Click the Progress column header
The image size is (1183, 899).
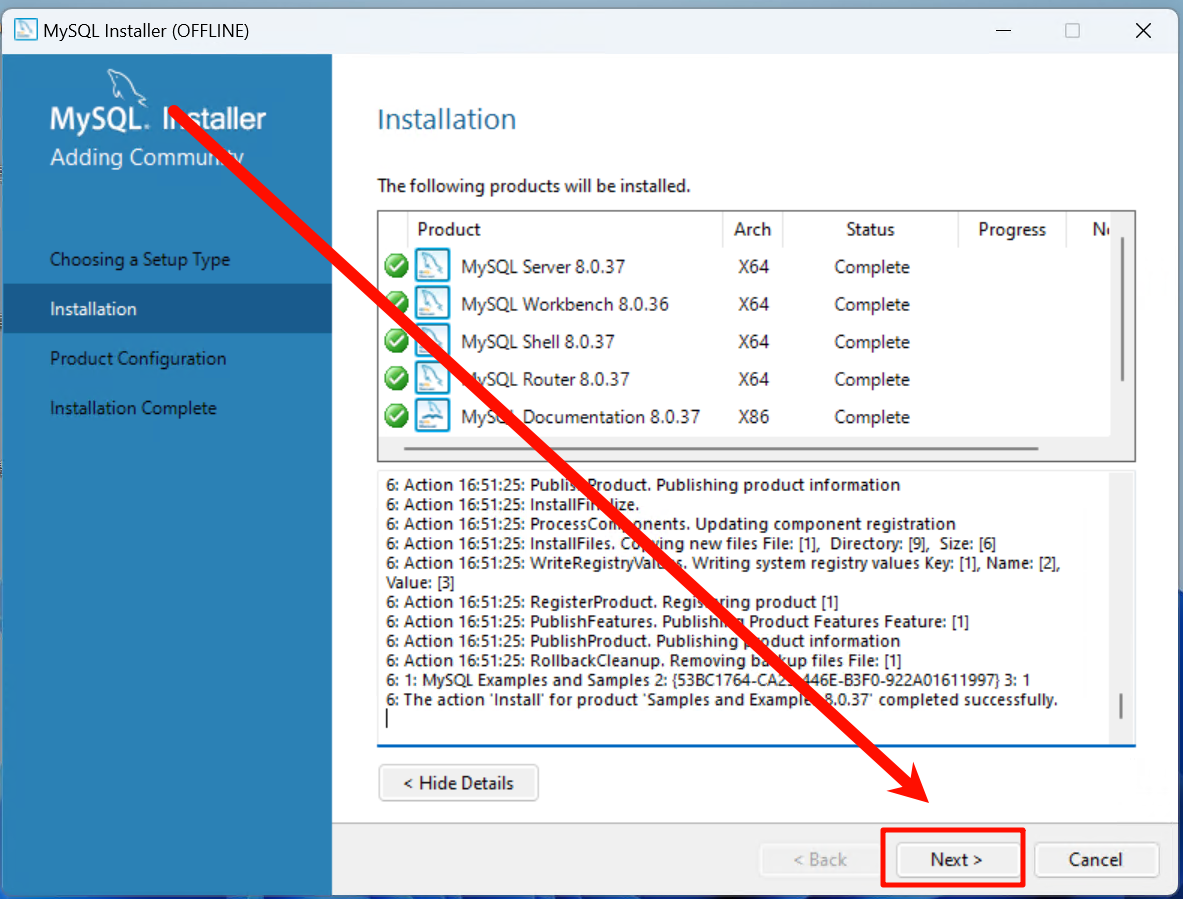[x=1012, y=229]
